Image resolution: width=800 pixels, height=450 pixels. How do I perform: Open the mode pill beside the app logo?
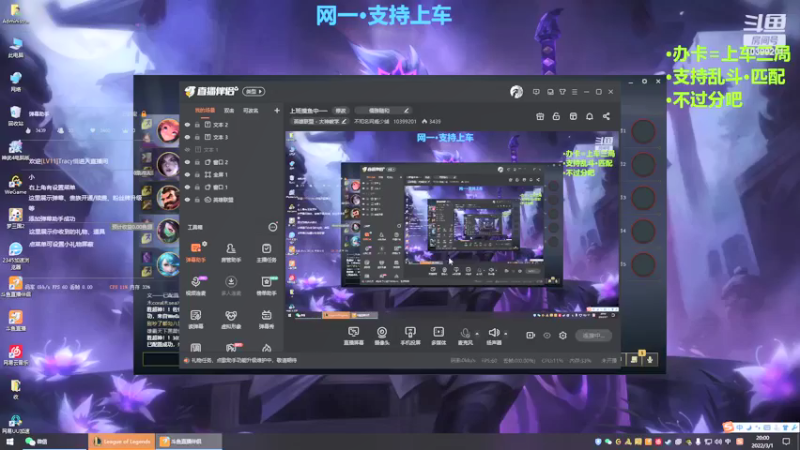254,91
